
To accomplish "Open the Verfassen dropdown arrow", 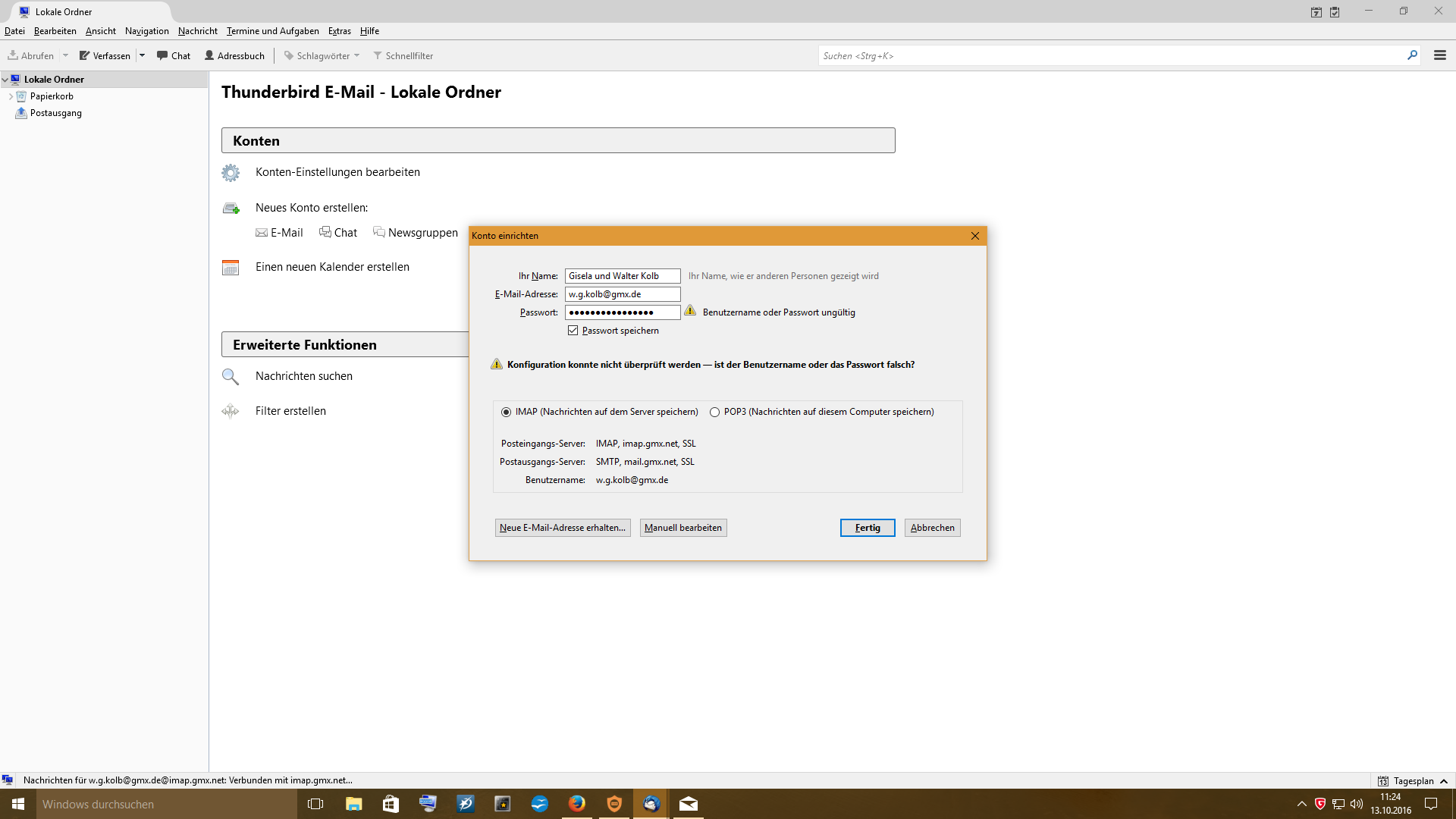I will coord(142,55).
